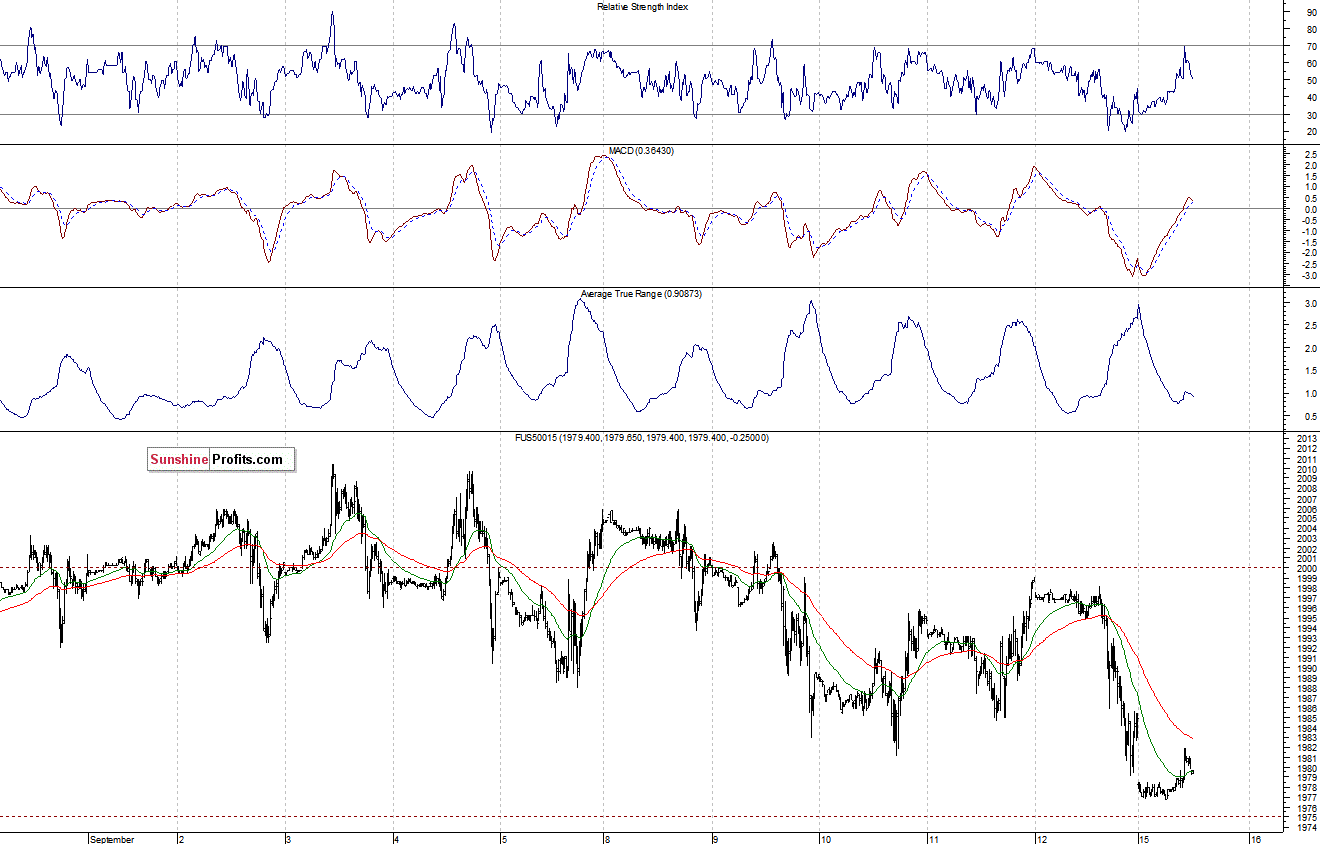The height and width of the screenshot is (844, 1320).
Task: Click the SunshineProfits.com logo on the price chart
Action: coord(221,460)
